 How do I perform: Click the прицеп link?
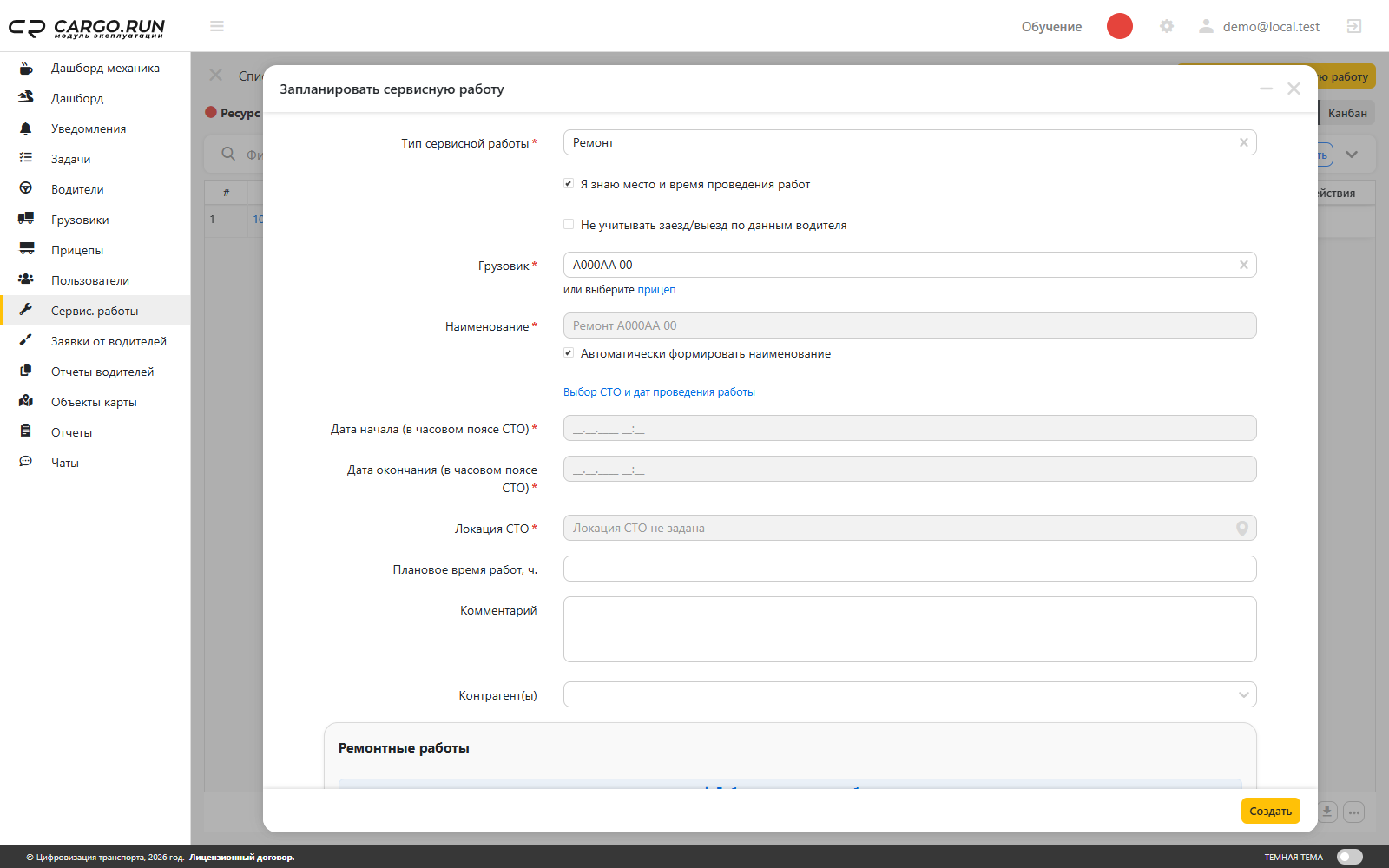[656, 290]
